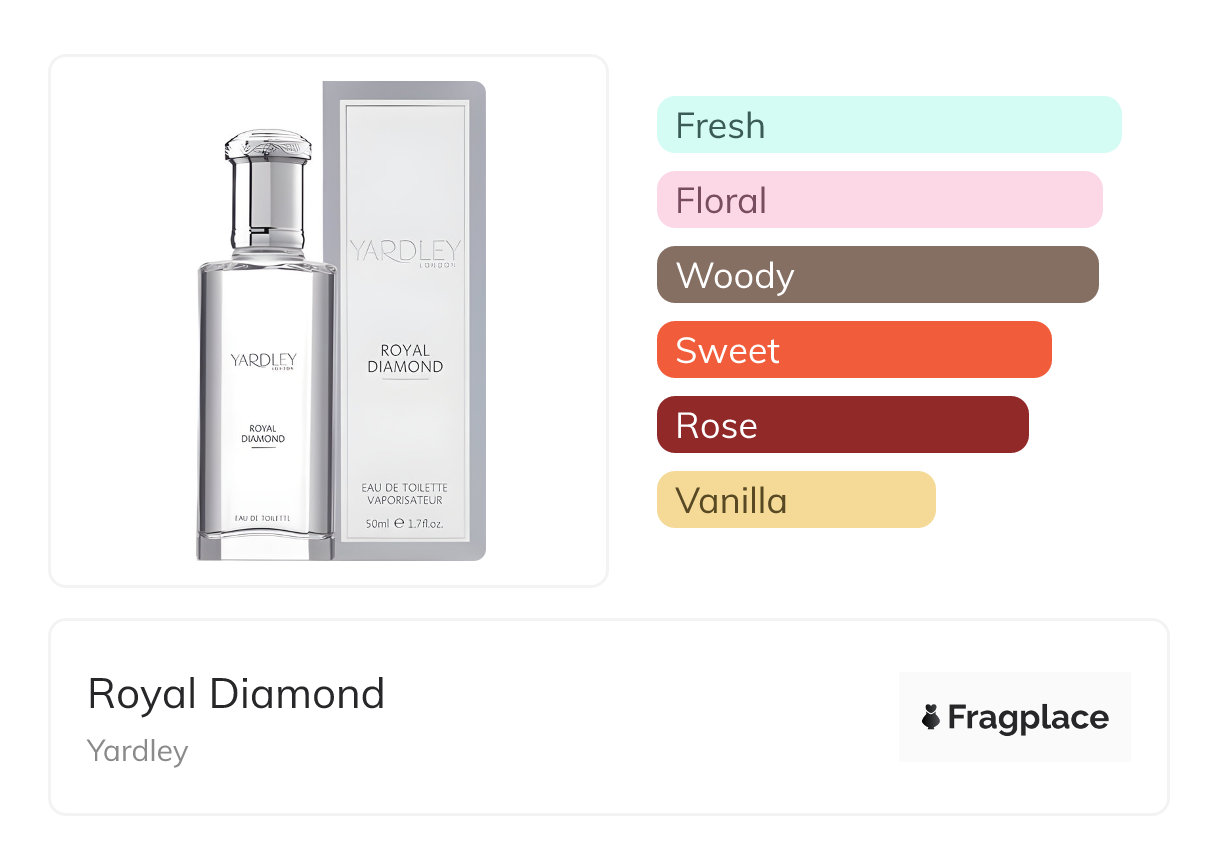Click Eau de Toilette text at the bottle base
The height and width of the screenshot is (864, 1218).
coord(262,517)
